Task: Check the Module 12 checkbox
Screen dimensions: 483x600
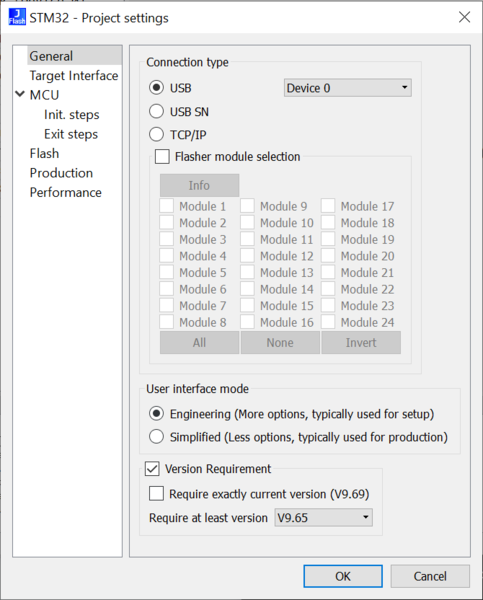Action: tap(247, 256)
